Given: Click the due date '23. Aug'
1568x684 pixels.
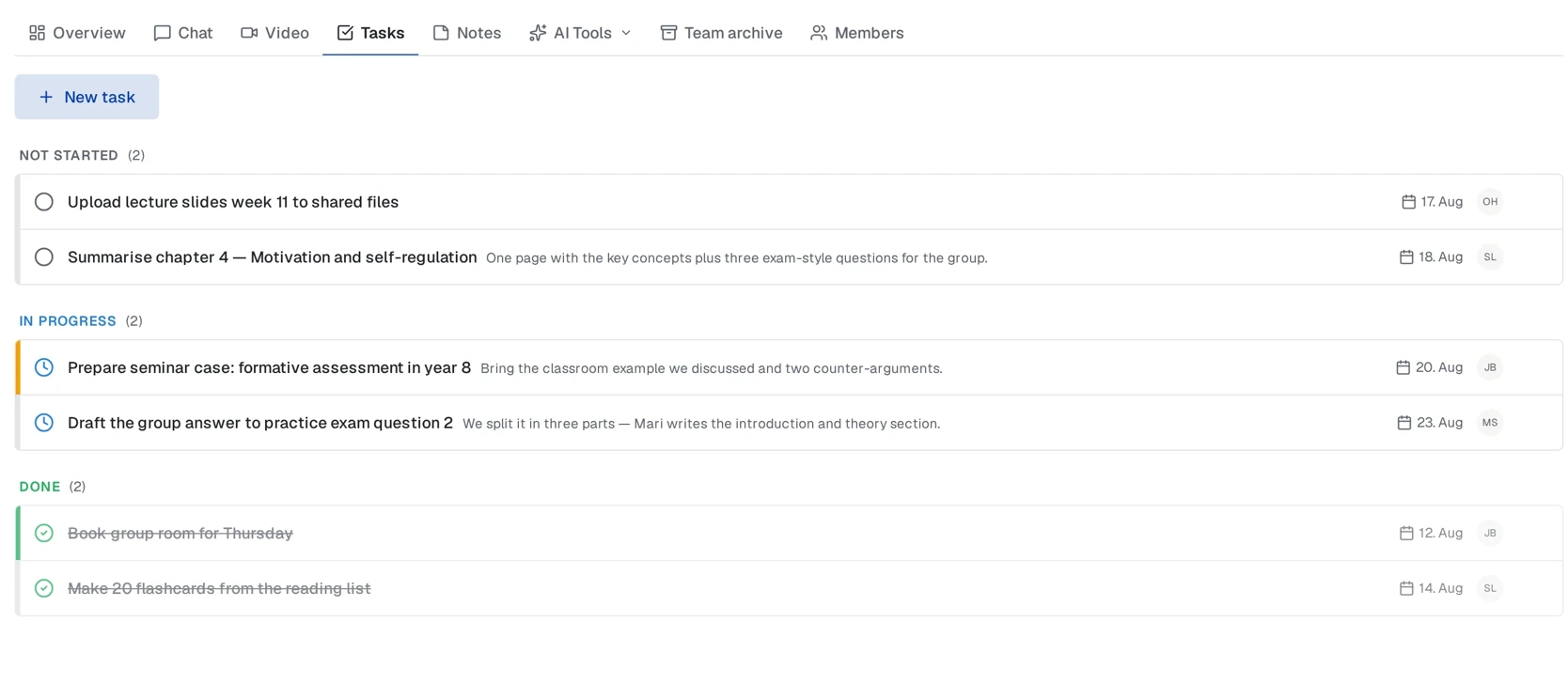Looking at the screenshot, I should point(1440,423).
